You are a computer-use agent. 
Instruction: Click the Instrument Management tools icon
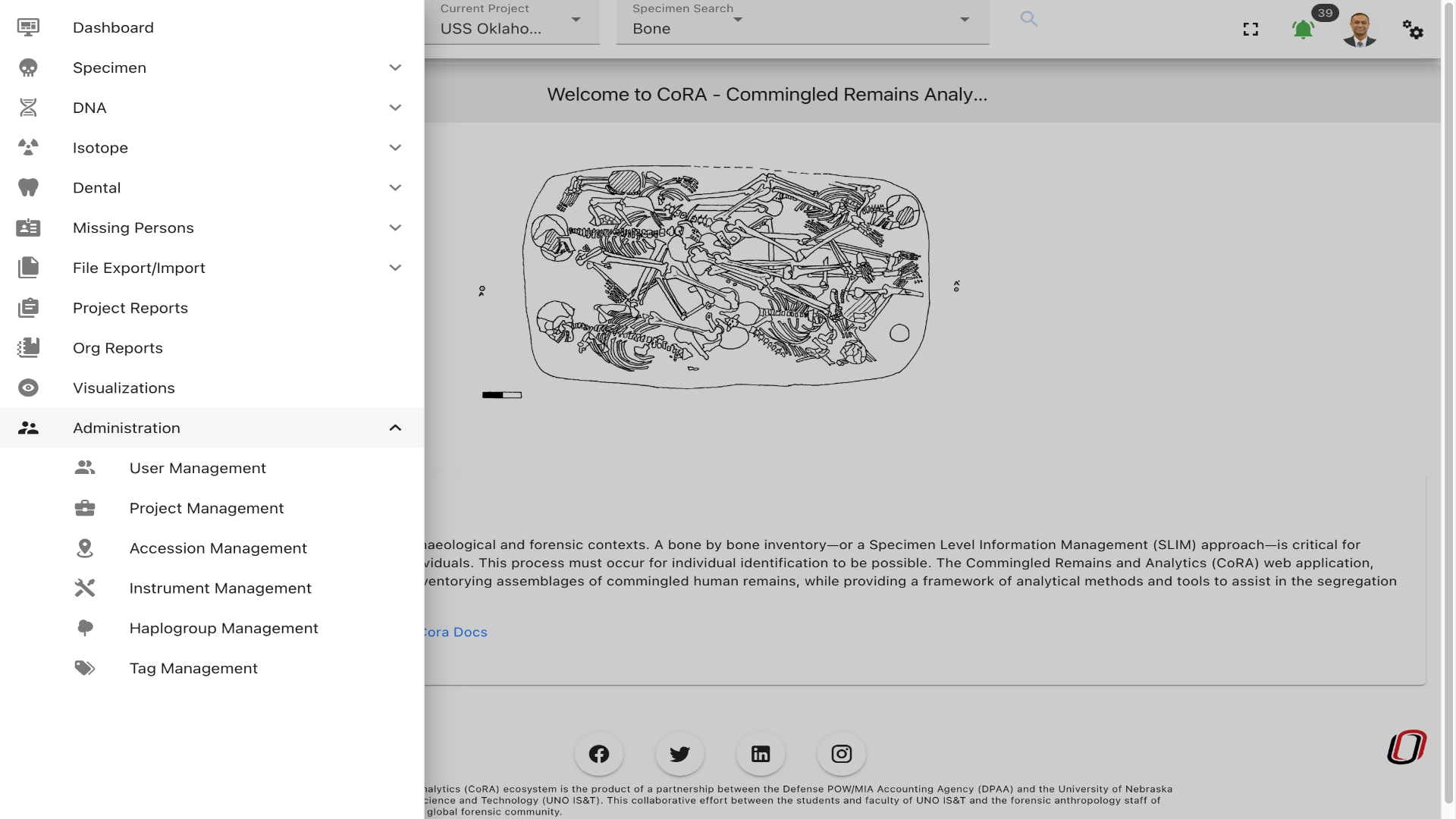point(85,588)
